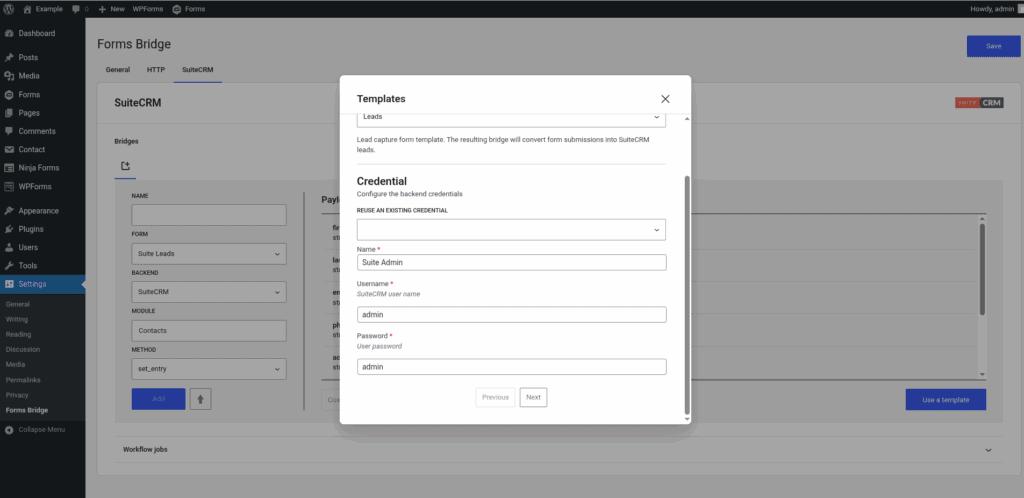Open Settings in the sidebar
Viewport: 1024px width, 498px height.
point(42,284)
